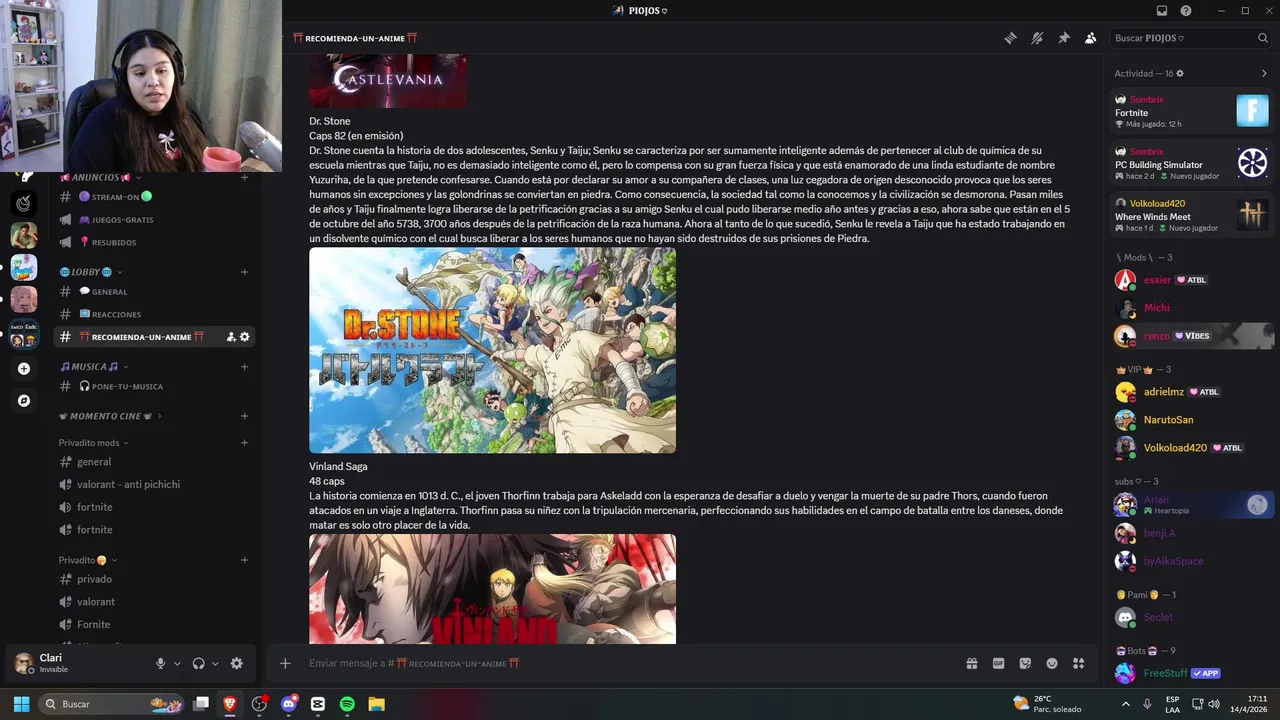
Task: Open the Castlevania image
Action: [388, 81]
